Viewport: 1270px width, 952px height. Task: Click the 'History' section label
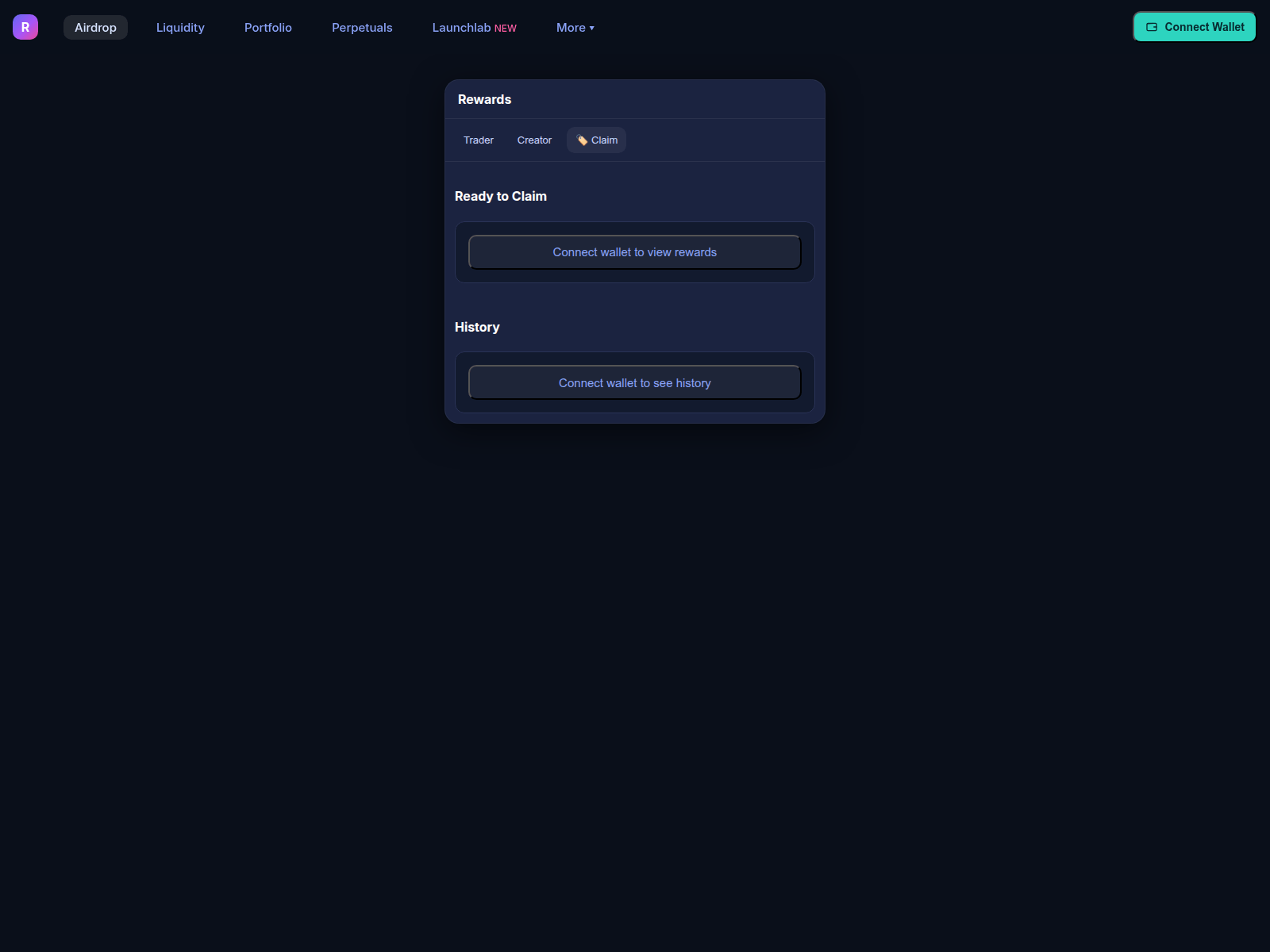pos(476,327)
